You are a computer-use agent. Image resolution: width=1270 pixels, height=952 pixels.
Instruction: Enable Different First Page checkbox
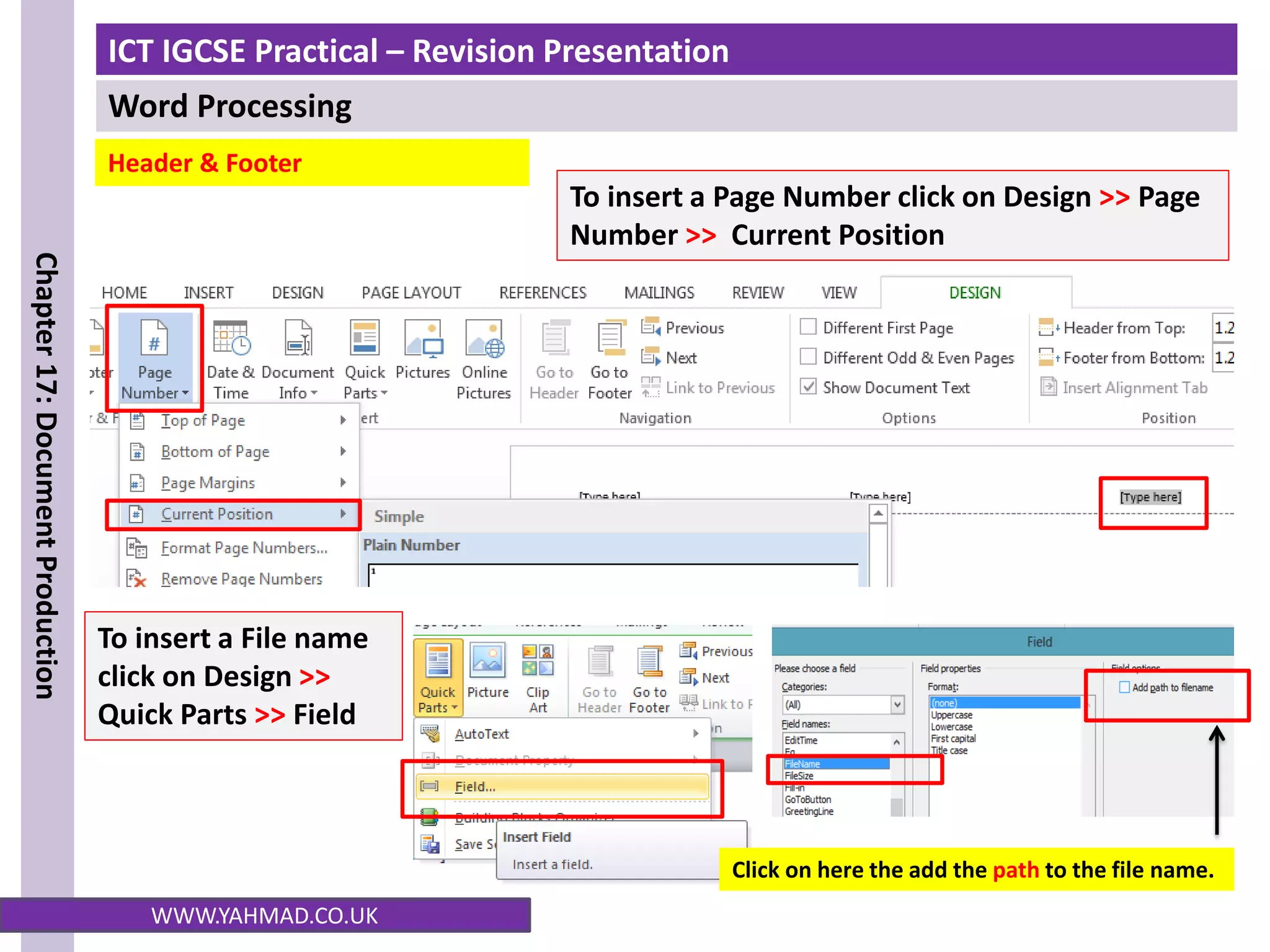(808, 327)
